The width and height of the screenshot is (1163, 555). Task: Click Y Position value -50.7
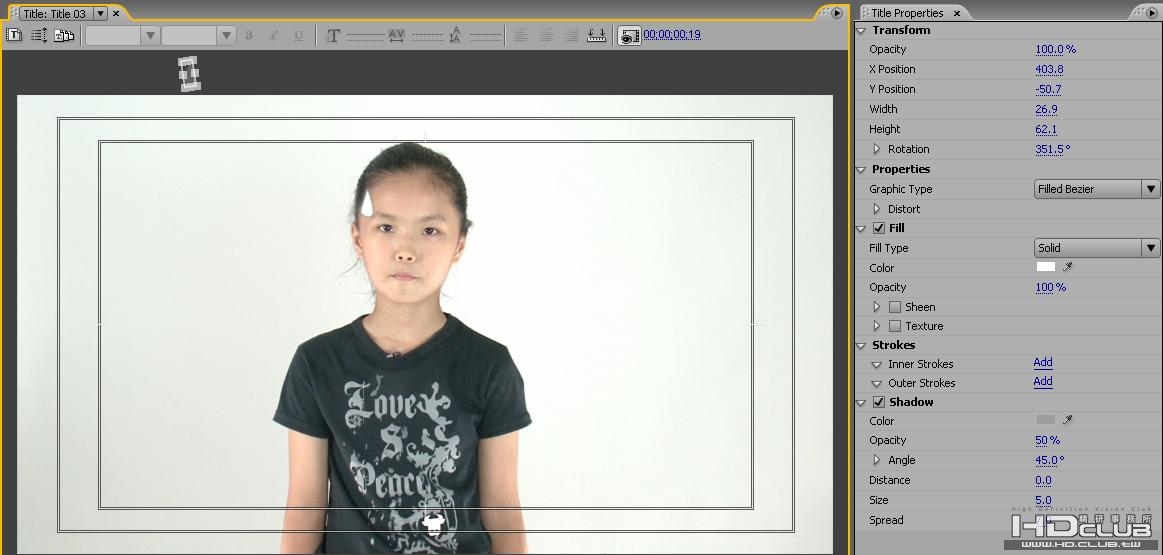1048,90
